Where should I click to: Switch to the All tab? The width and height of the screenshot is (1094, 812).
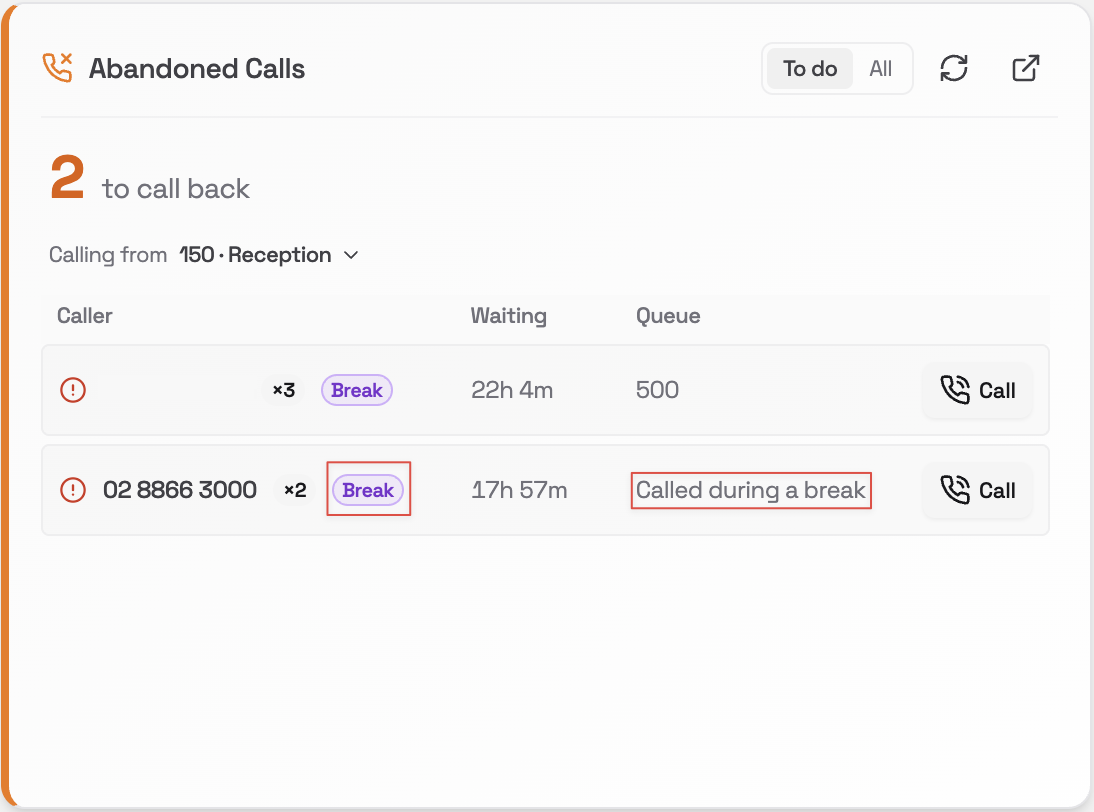pyautogui.click(x=881, y=68)
